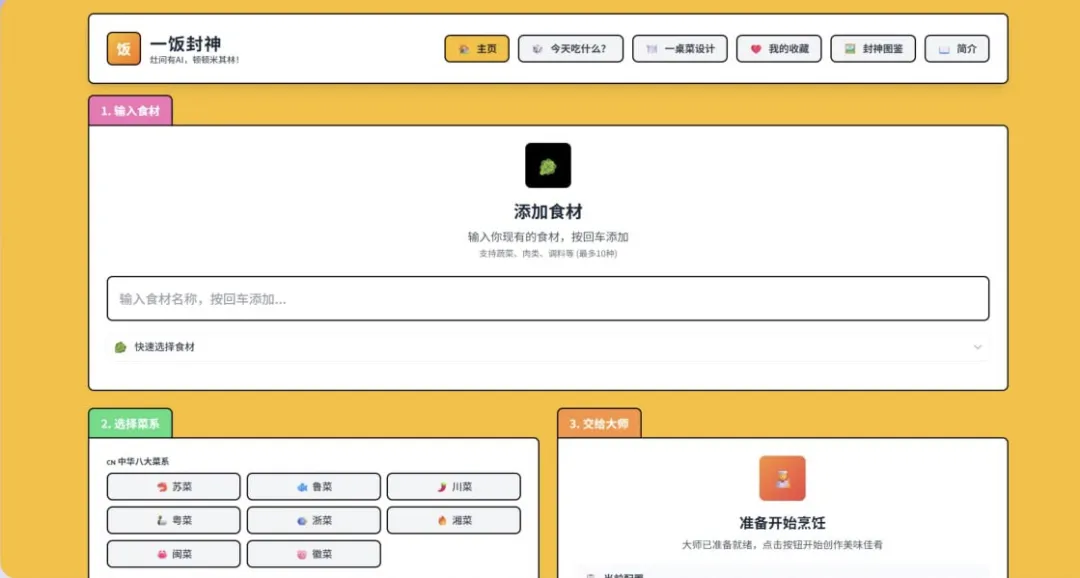This screenshot has width=1080, height=578.
Task: Click the 一饭封神 orange logo icon
Action: click(x=124, y=49)
